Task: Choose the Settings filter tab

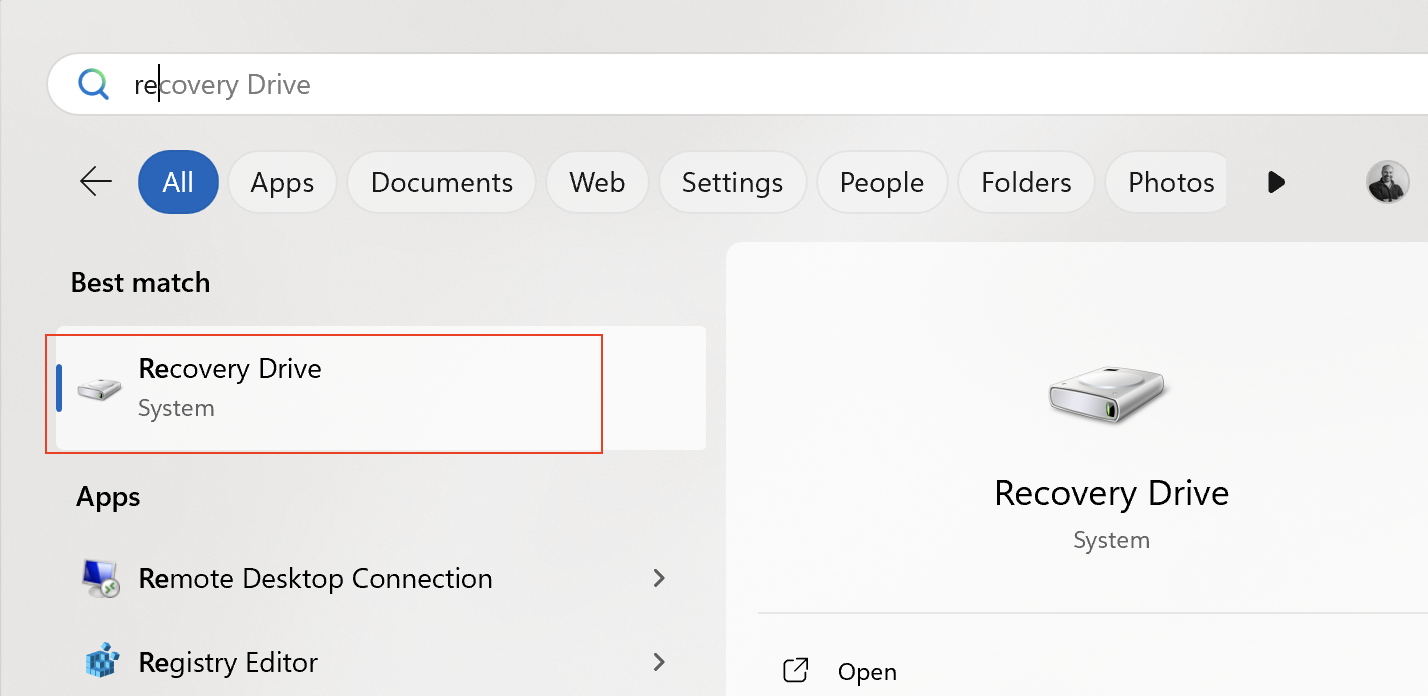Action: 732,182
